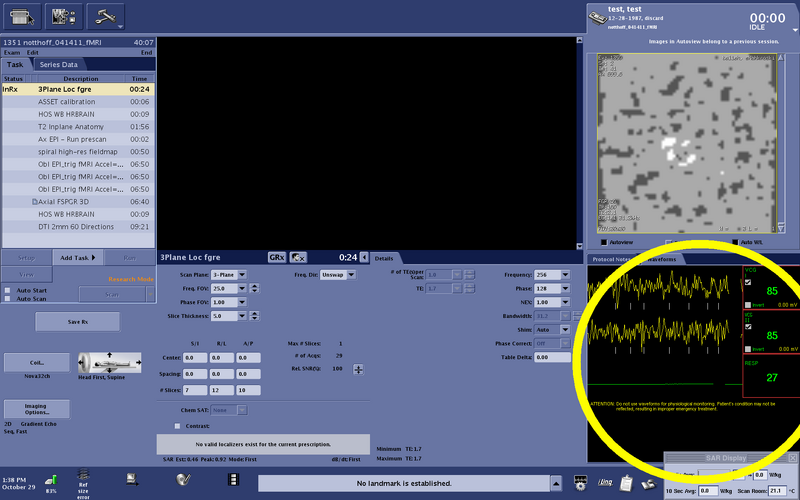Viewport: 800px width, 500px height.
Task: Open the Slice Thickness dropdown
Action: [x=242, y=316]
